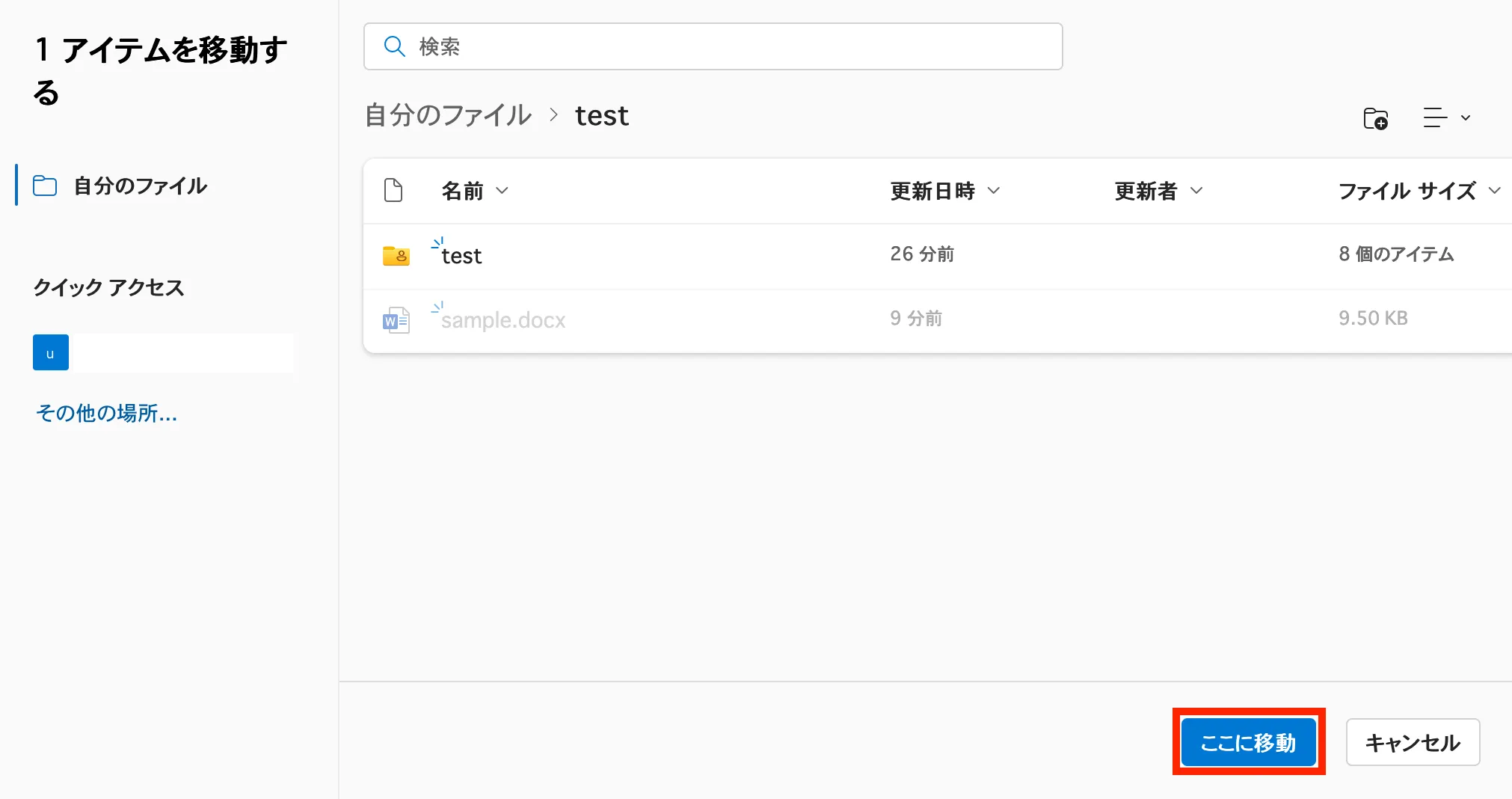Expand the 更新日時 column dropdown
Viewport: 1512px width, 799px height.
tap(993, 191)
